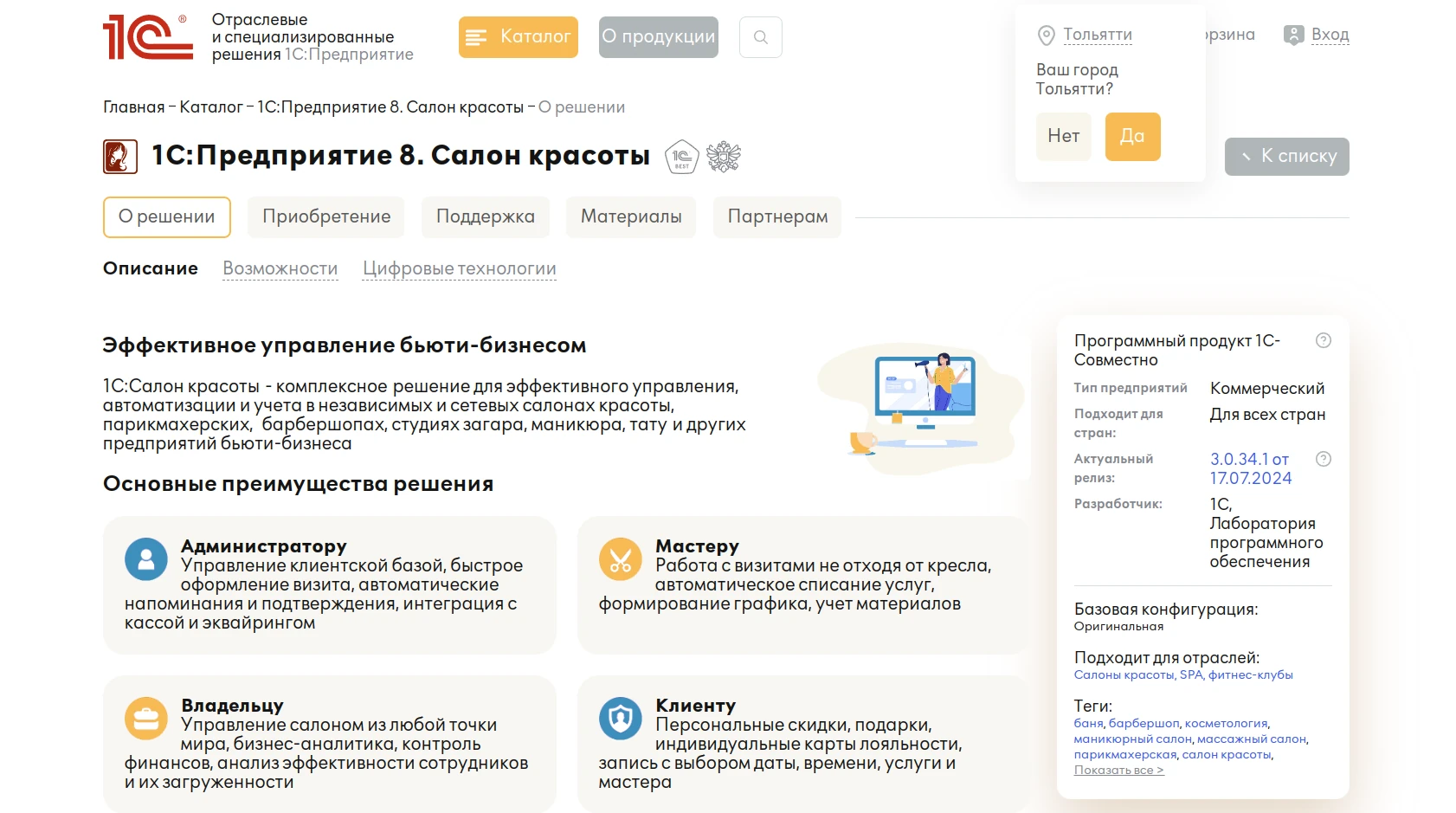Click the Мастеру scissors icon
This screenshot has width=1456, height=813.
point(621,559)
